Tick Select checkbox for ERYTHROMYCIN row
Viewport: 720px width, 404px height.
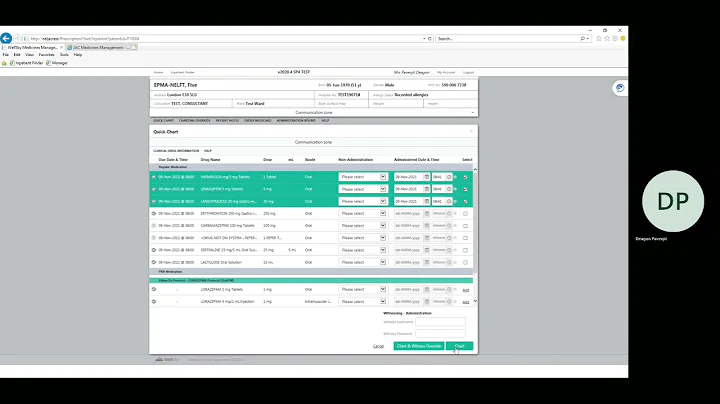(466, 213)
